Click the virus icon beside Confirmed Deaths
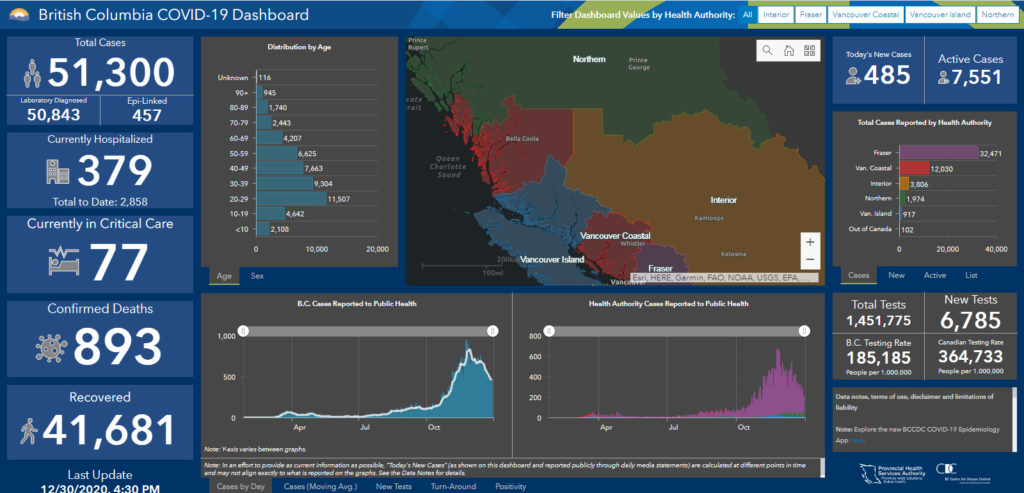The height and width of the screenshot is (493, 1024). click(x=48, y=348)
